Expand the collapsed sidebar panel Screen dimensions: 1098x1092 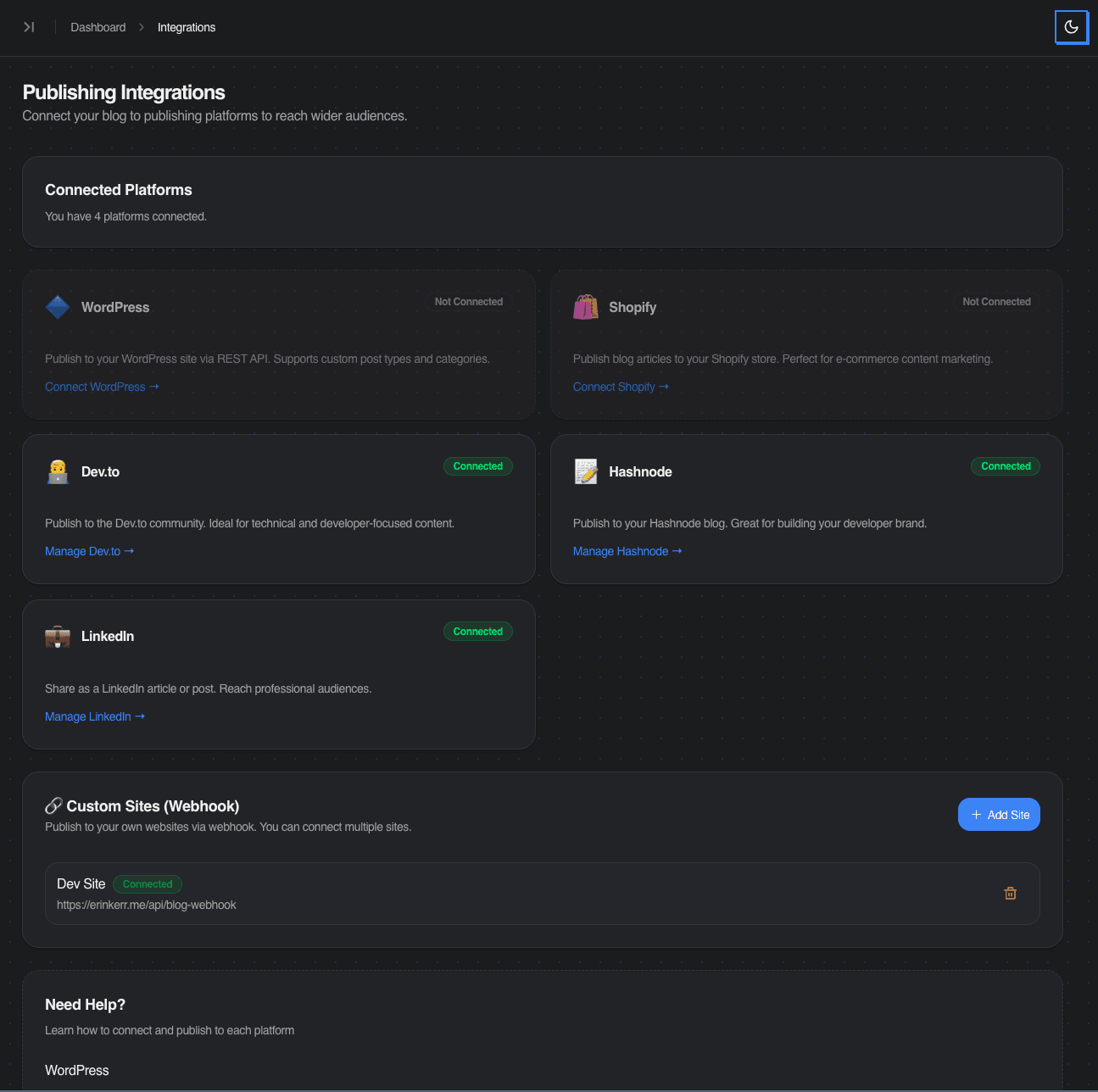coord(29,27)
